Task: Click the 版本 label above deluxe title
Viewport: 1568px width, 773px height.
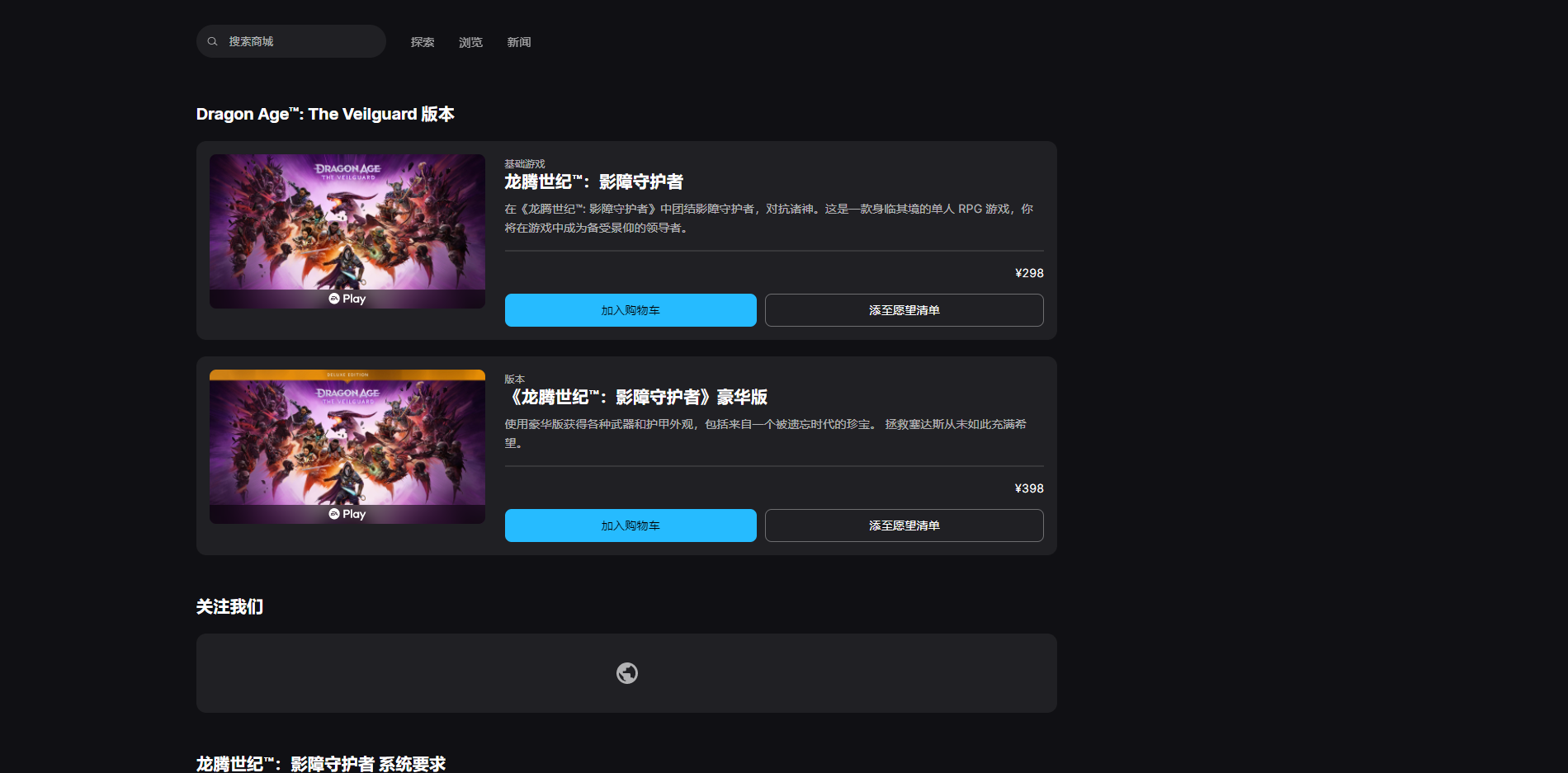Action: (515, 379)
